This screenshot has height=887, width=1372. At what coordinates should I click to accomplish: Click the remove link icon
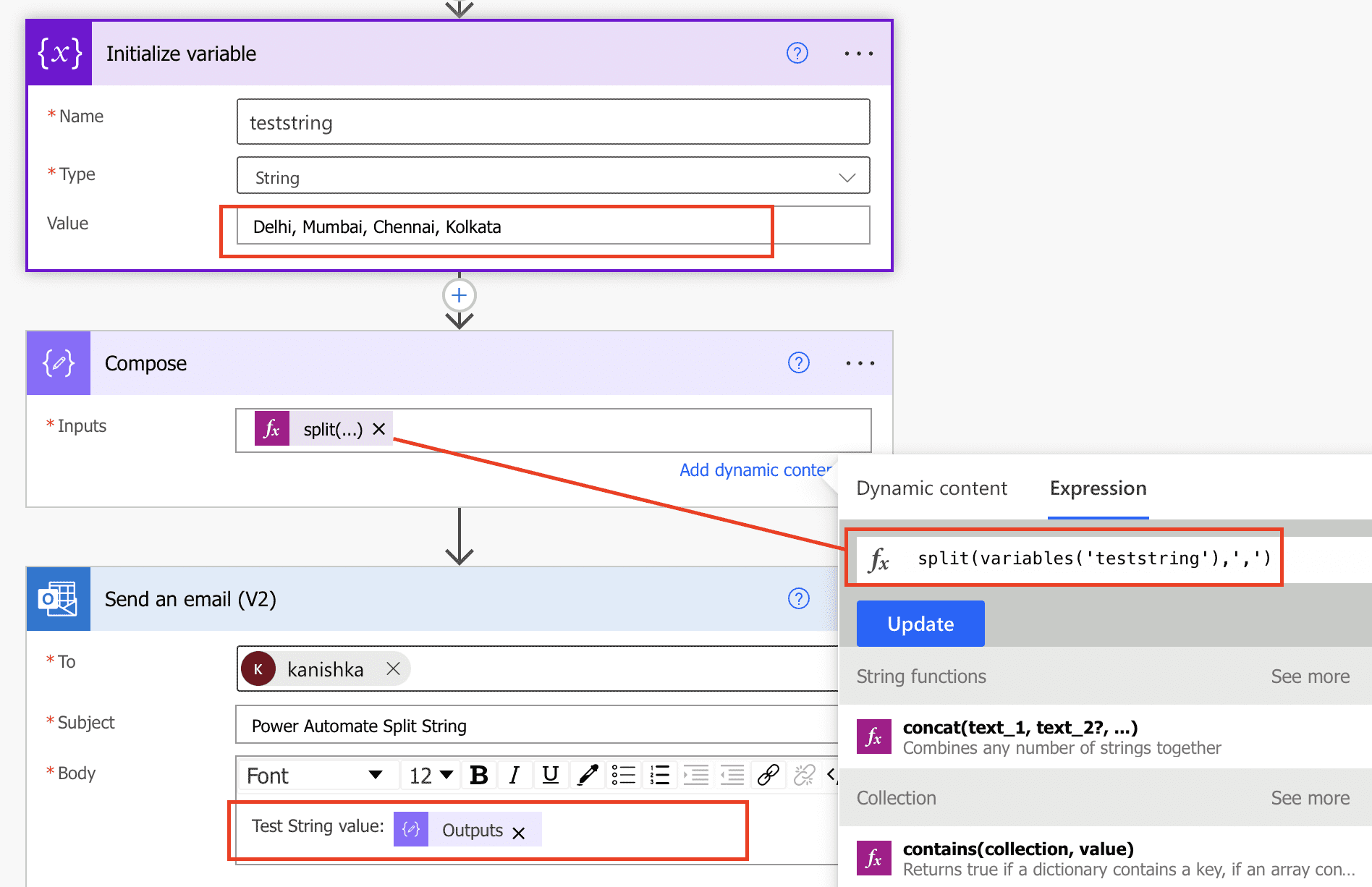point(804,776)
